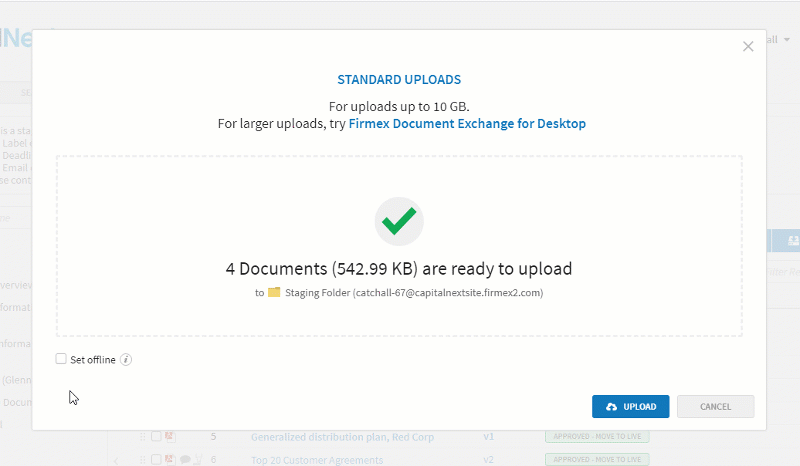Click the users icon in the column header
800x466 pixels.
792,241
